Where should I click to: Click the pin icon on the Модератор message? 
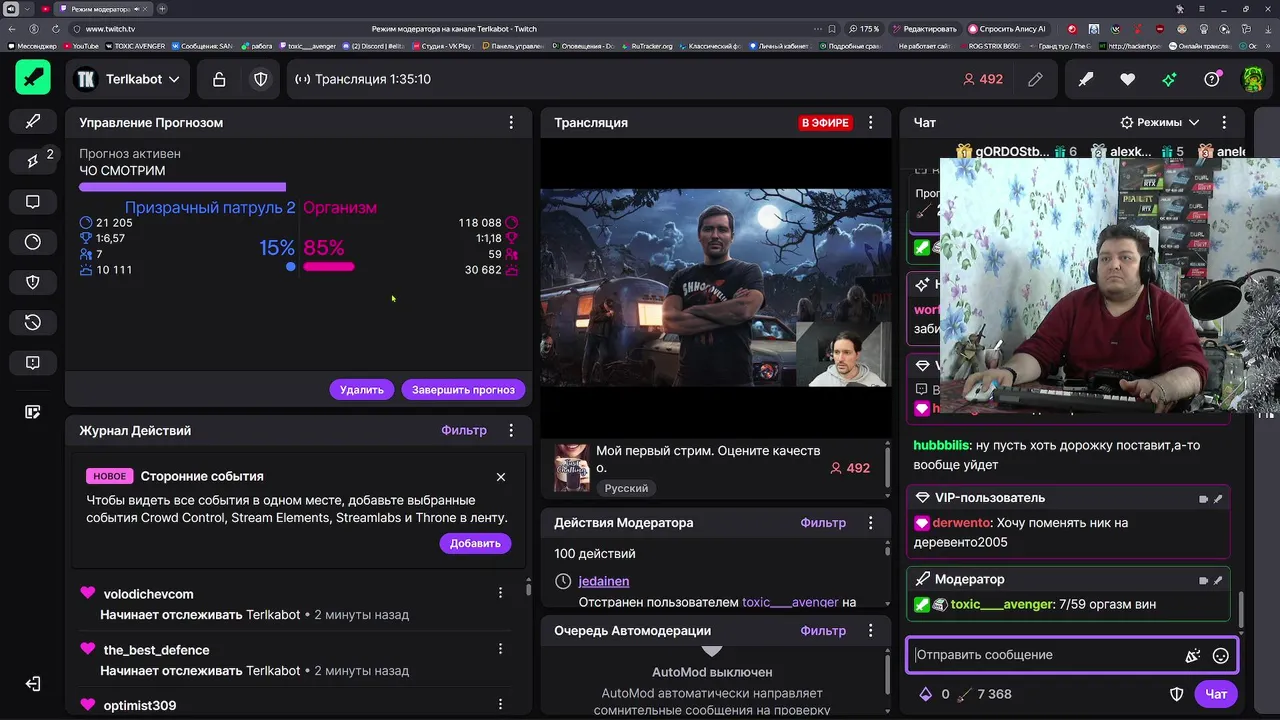(x=1218, y=580)
